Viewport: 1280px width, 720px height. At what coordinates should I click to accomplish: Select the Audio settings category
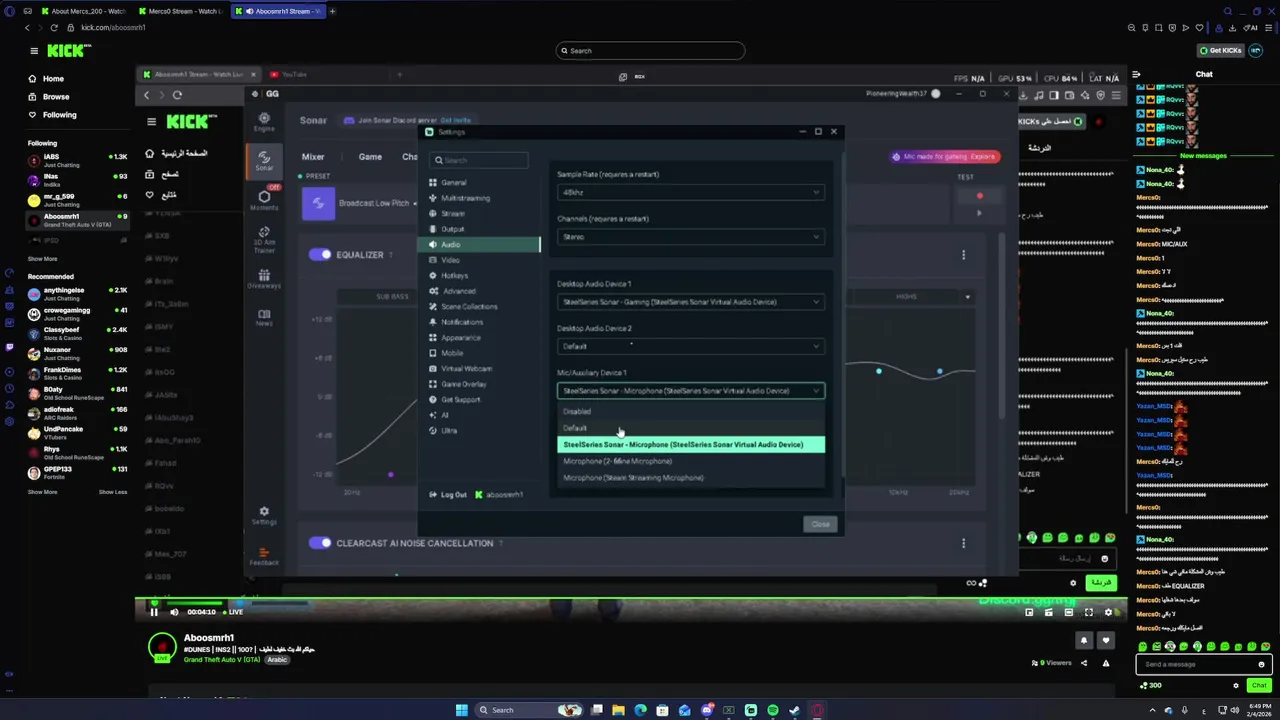pos(478,244)
